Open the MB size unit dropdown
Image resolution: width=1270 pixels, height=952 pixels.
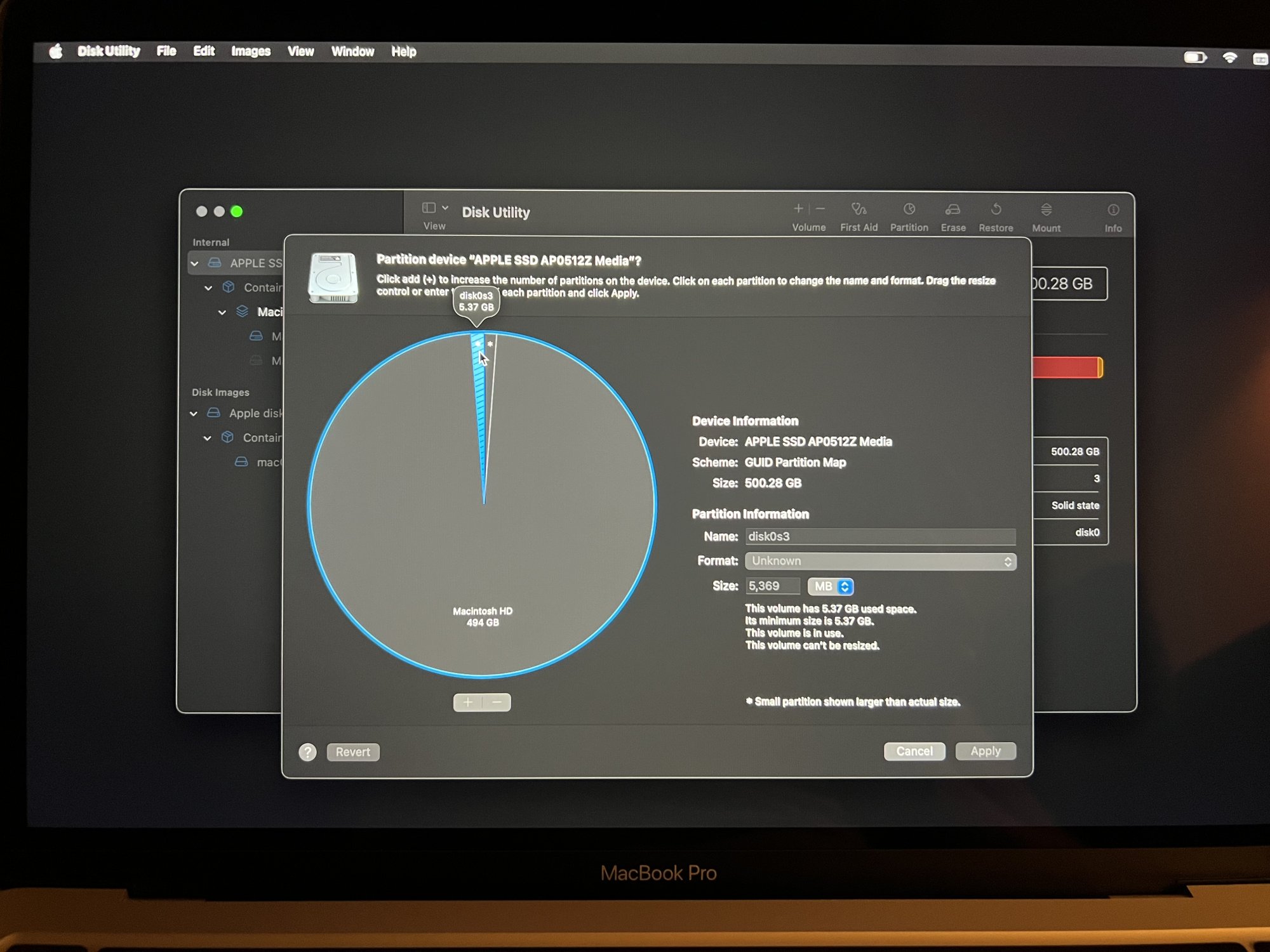coord(831,586)
